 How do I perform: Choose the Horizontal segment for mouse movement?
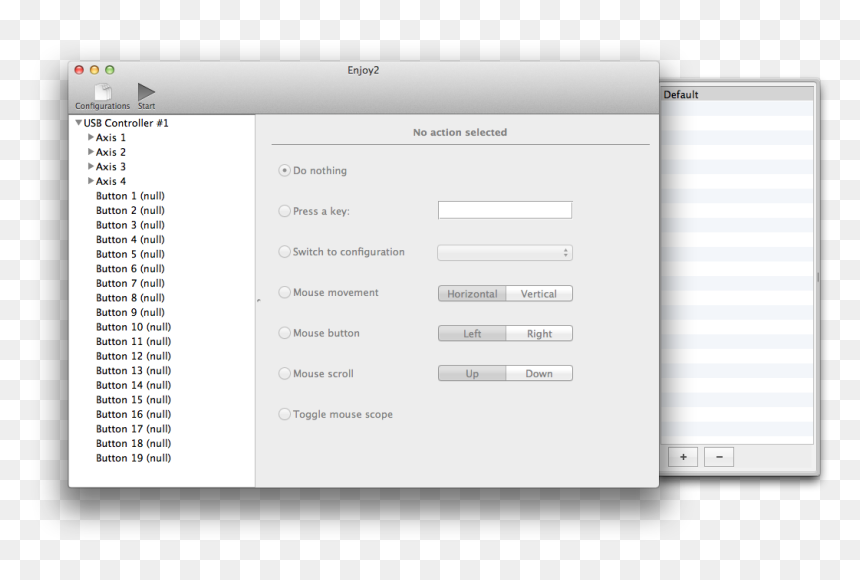[472, 294]
